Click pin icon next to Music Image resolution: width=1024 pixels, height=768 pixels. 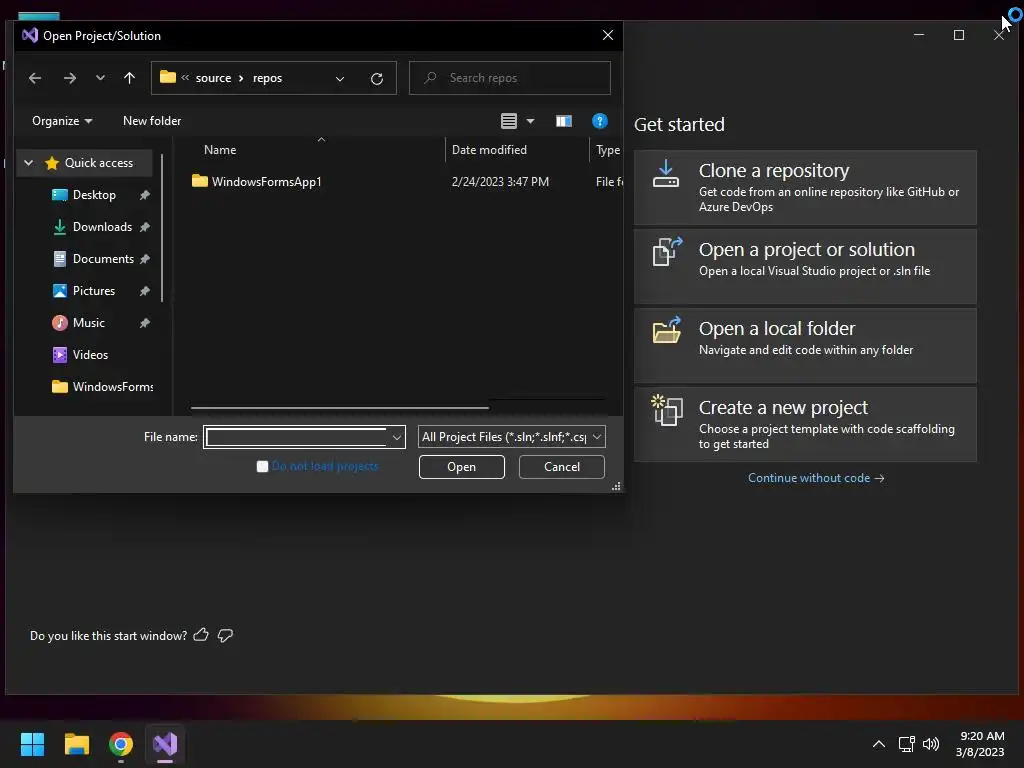pos(145,323)
